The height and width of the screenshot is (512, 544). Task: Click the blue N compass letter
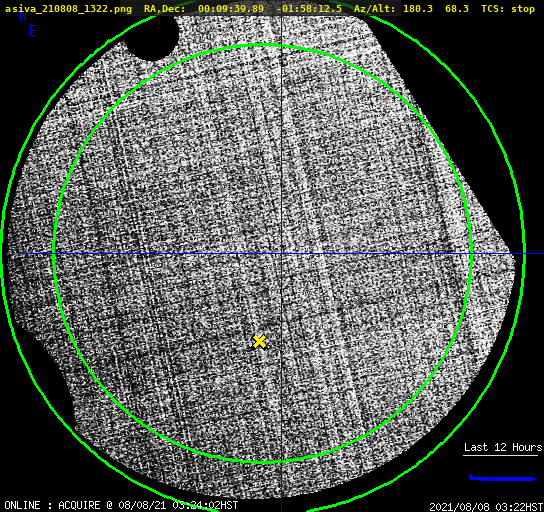pos(23,16)
